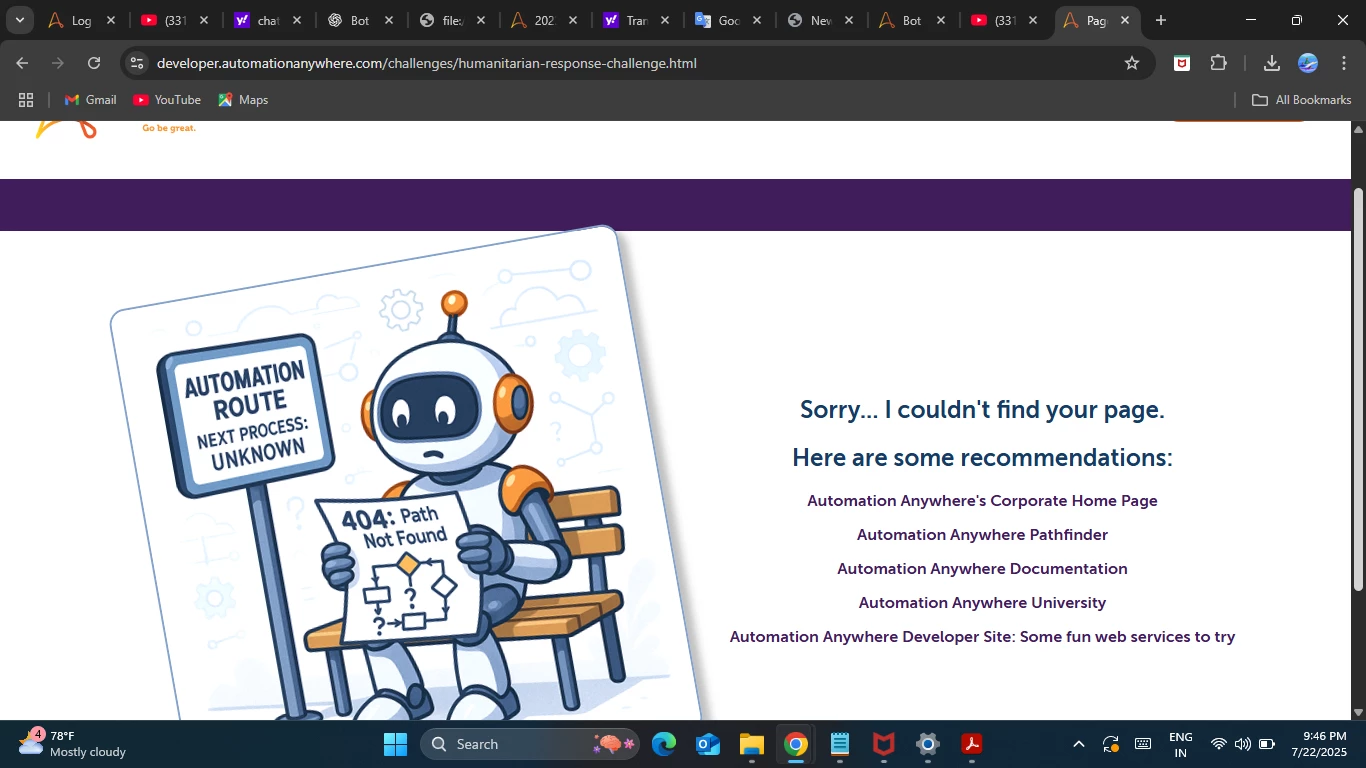
Task: Close the Yahoo "chat" tab
Action: point(297,20)
